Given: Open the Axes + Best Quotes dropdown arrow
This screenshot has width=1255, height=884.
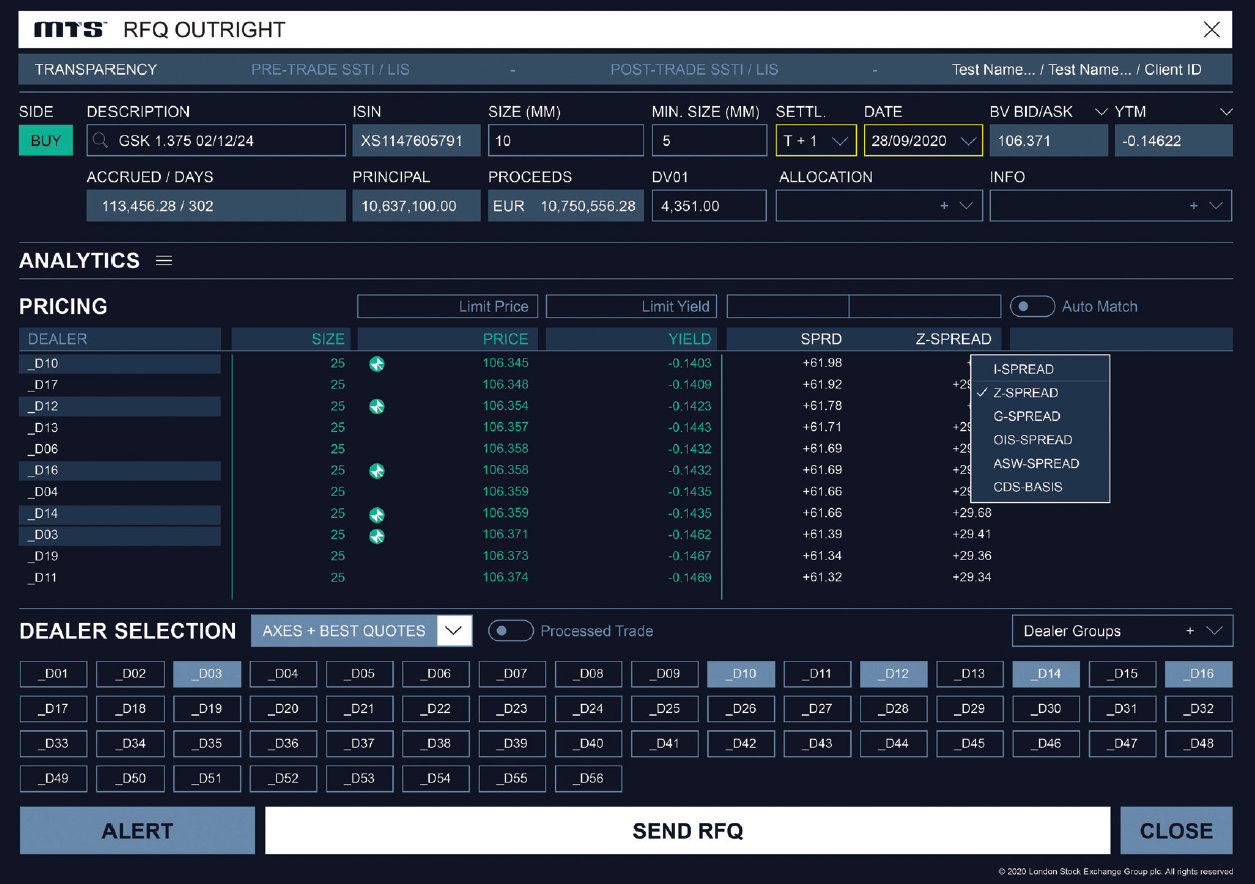Looking at the screenshot, I should pyautogui.click(x=454, y=631).
